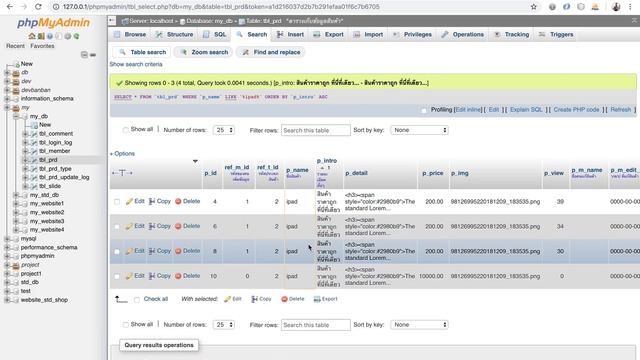Open bottom Sort by key dropdown
Screen dimensions: 640x360
(419, 325)
